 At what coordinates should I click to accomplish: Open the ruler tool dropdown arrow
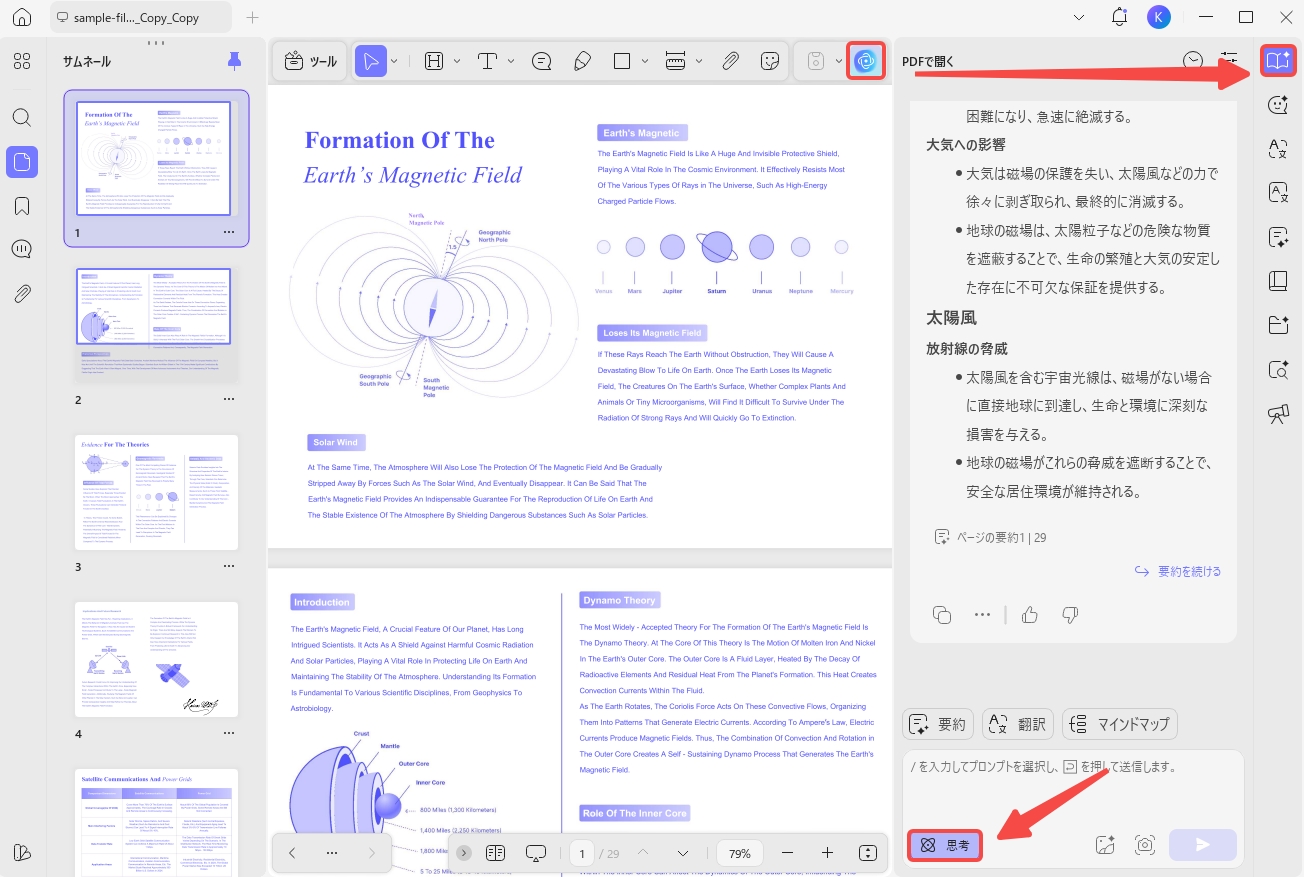click(x=699, y=61)
